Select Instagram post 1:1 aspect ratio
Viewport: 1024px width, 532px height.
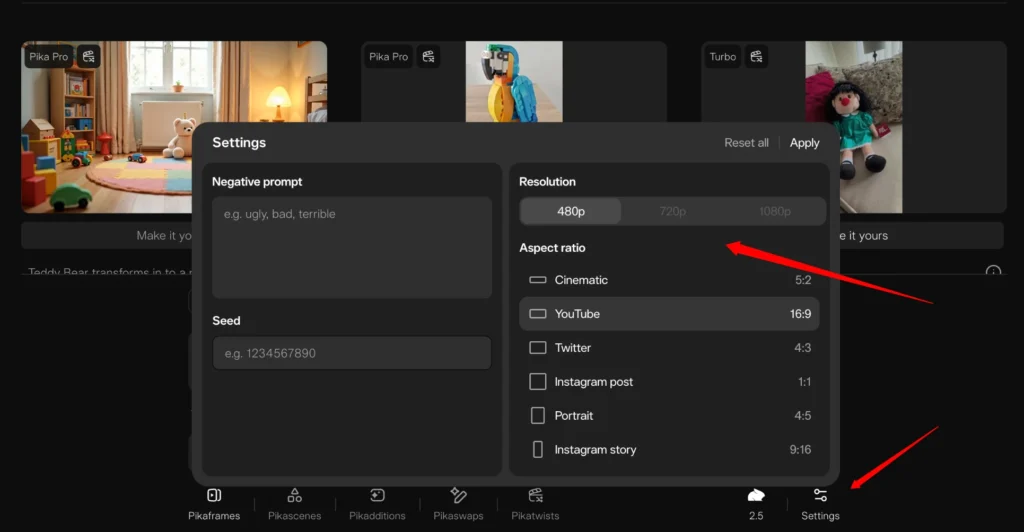(669, 382)
